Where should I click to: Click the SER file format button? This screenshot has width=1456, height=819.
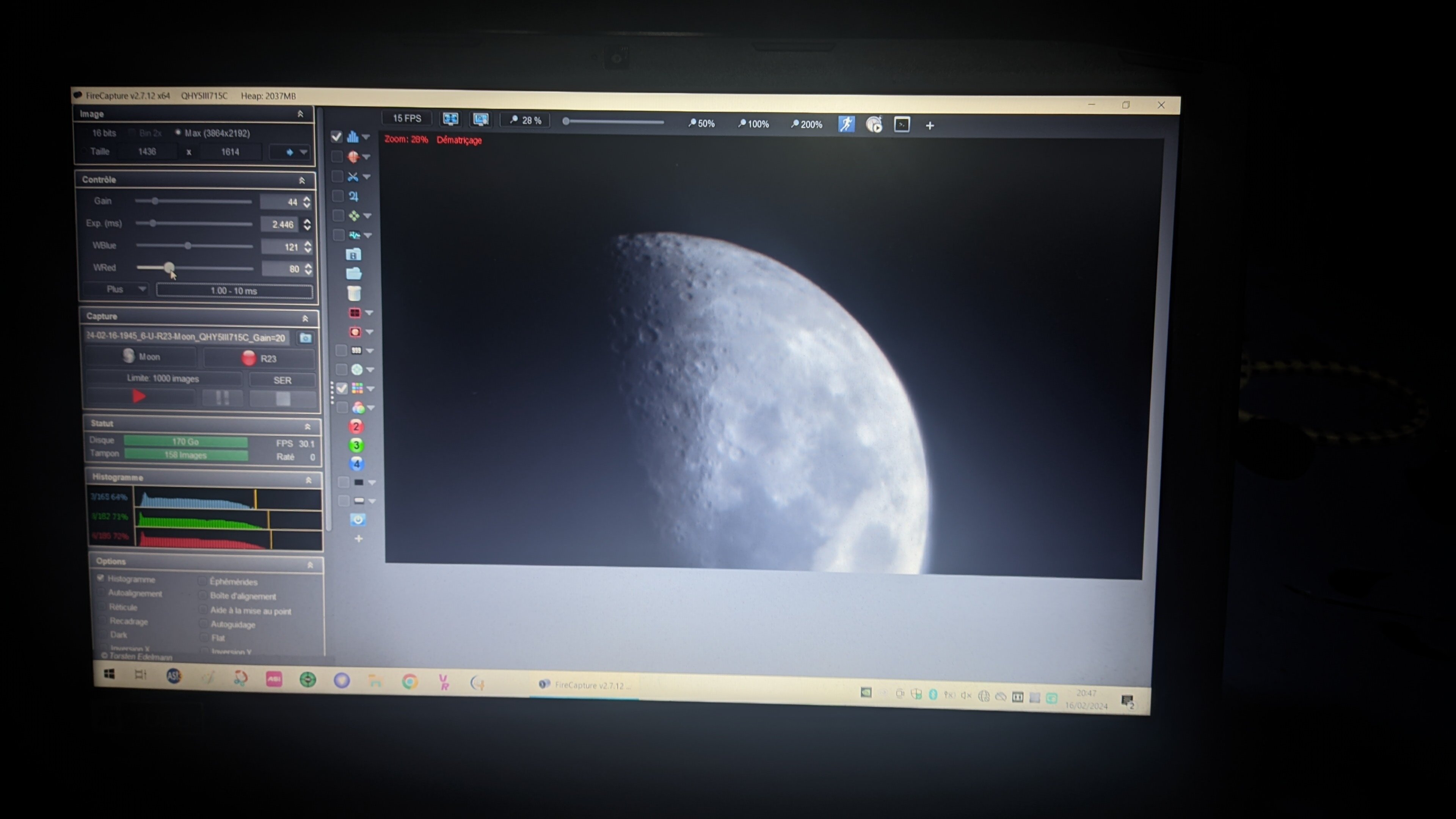(x=282, y=380)
